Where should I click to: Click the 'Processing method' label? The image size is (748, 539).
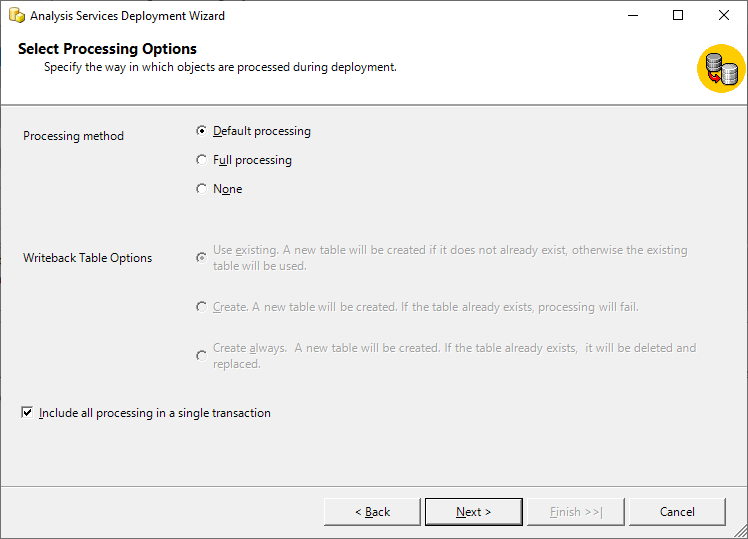[x=73, y=136]
